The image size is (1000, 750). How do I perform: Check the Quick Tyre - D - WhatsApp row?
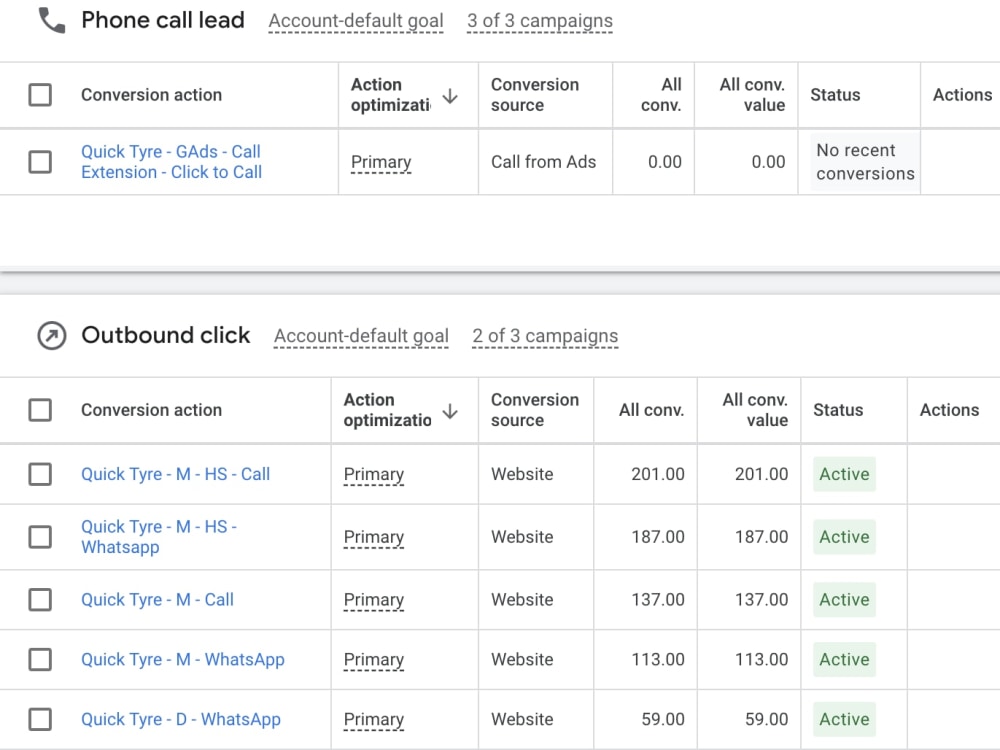[40, 719]
